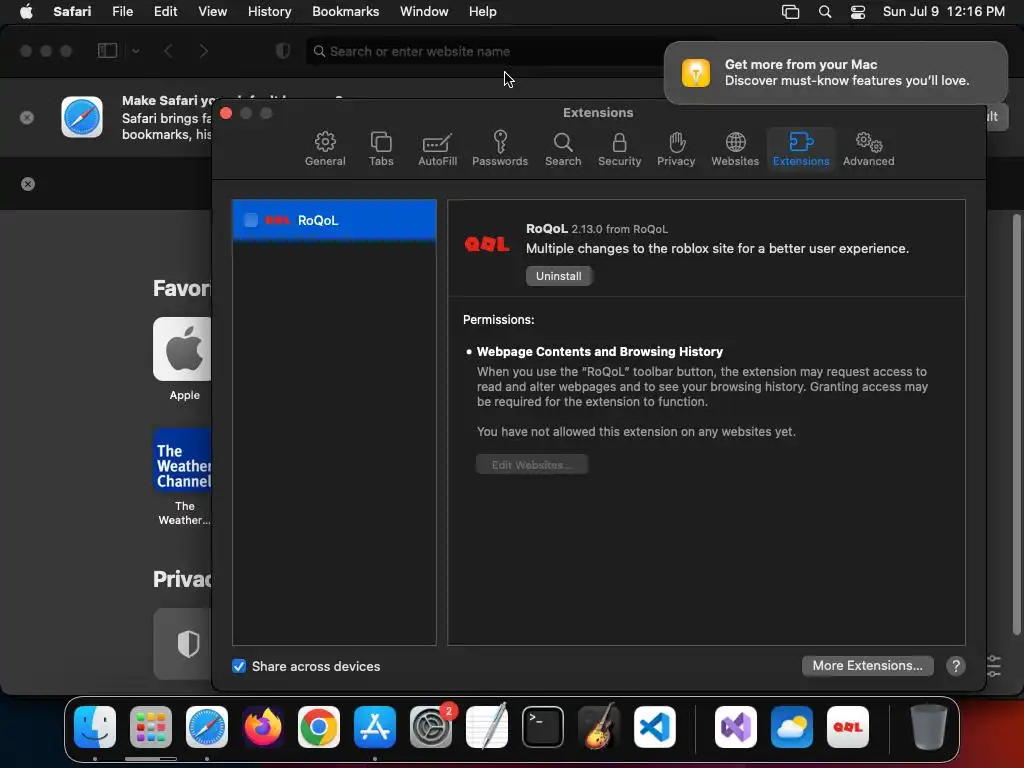
Task: Click the Safari start page scrollbar
Action: pos(1016,424)
